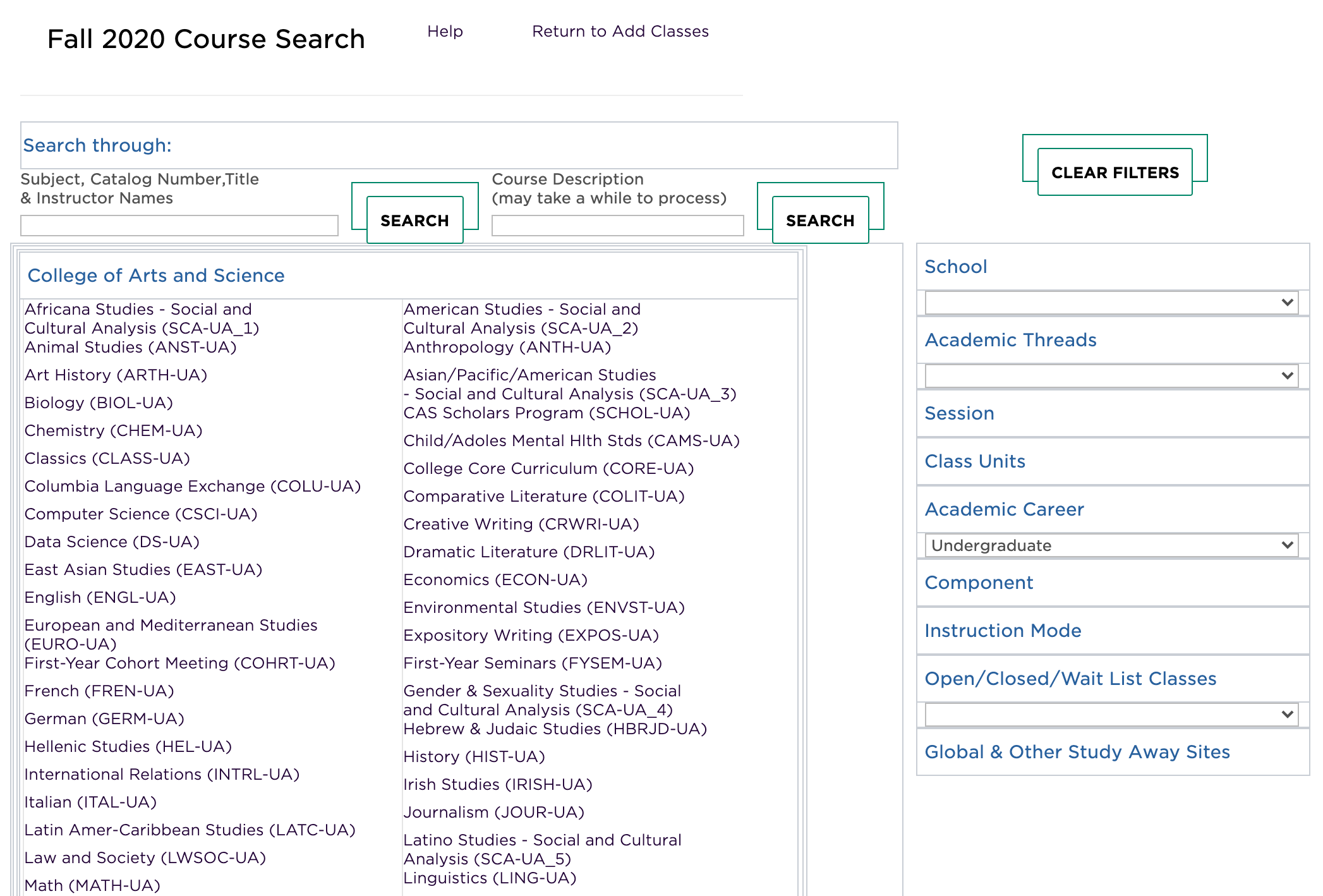Open the Academic Career dropdown showing Undergraduate
The width and height of the screenshot is (1323, 896).
pyautogui.click(x=1111, y=545)
